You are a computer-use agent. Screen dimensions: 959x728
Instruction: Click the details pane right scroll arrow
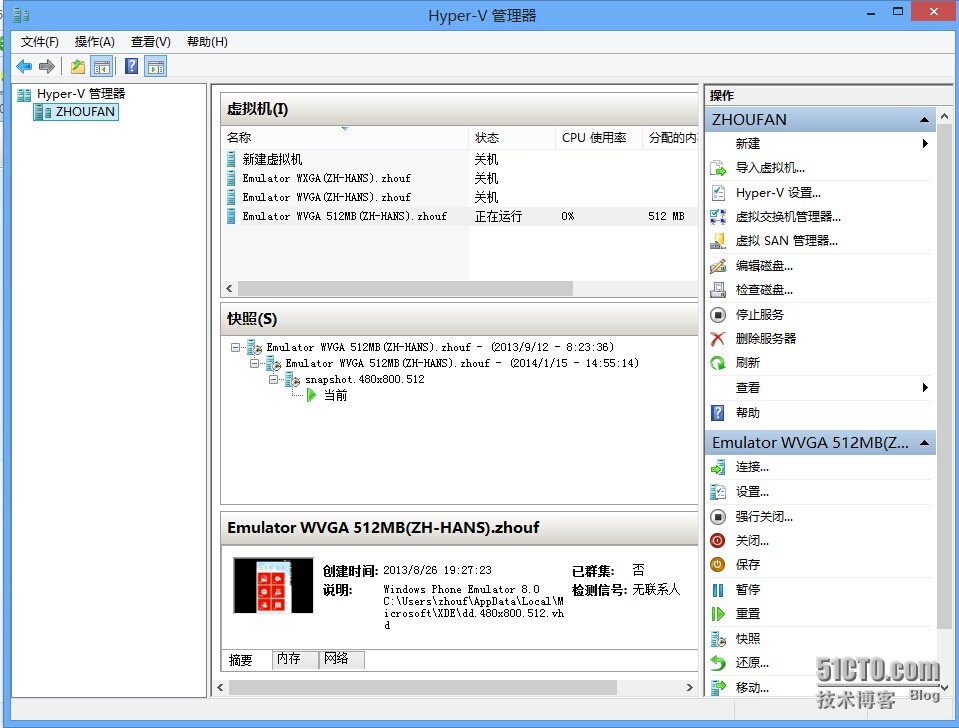[x=690, y=688]
